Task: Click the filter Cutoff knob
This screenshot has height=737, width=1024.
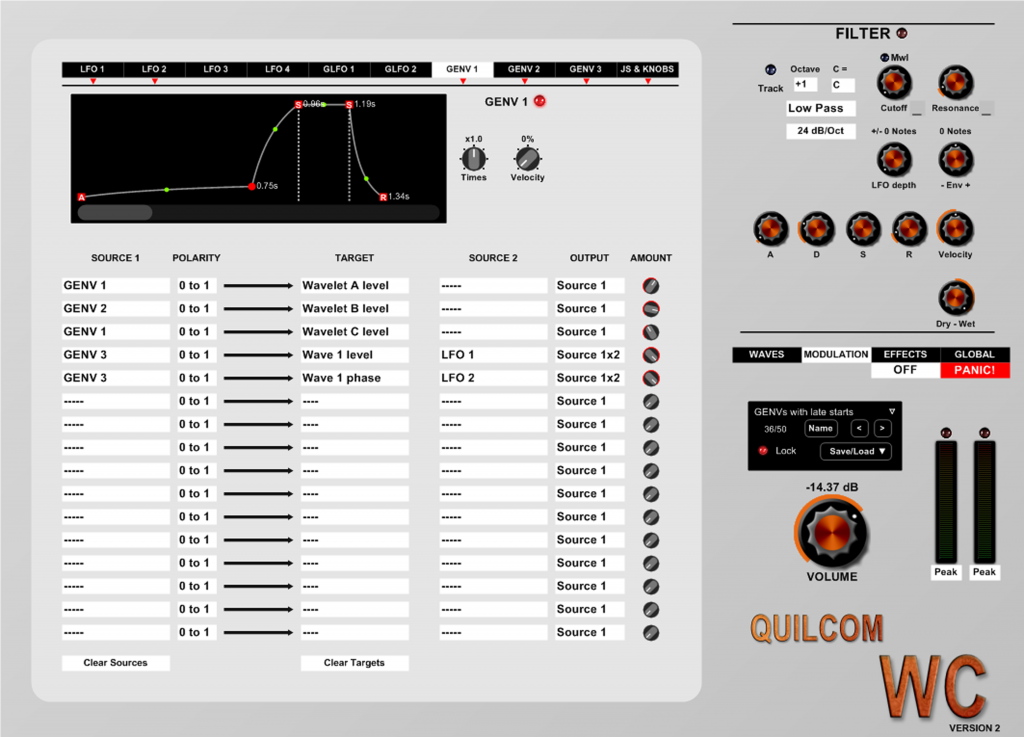Action: click(x=894, y=81)
